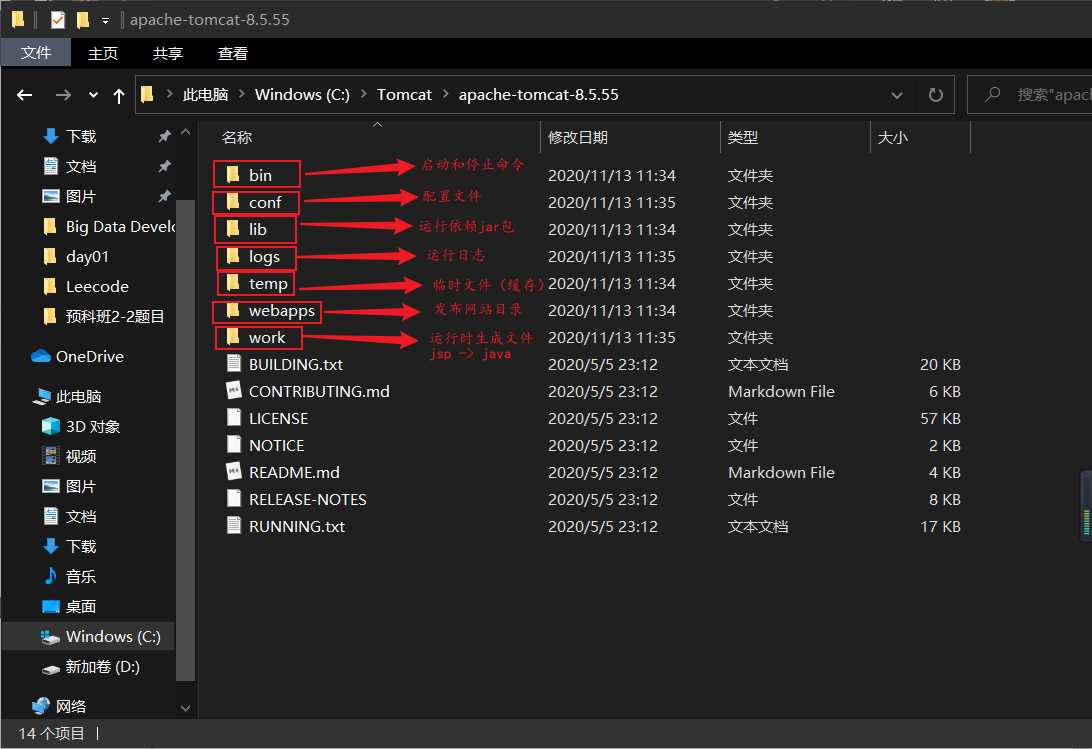The image size is (1092, 749).
Task: Click the Forward navigation arrow
Action: click(x=63, y=95)
